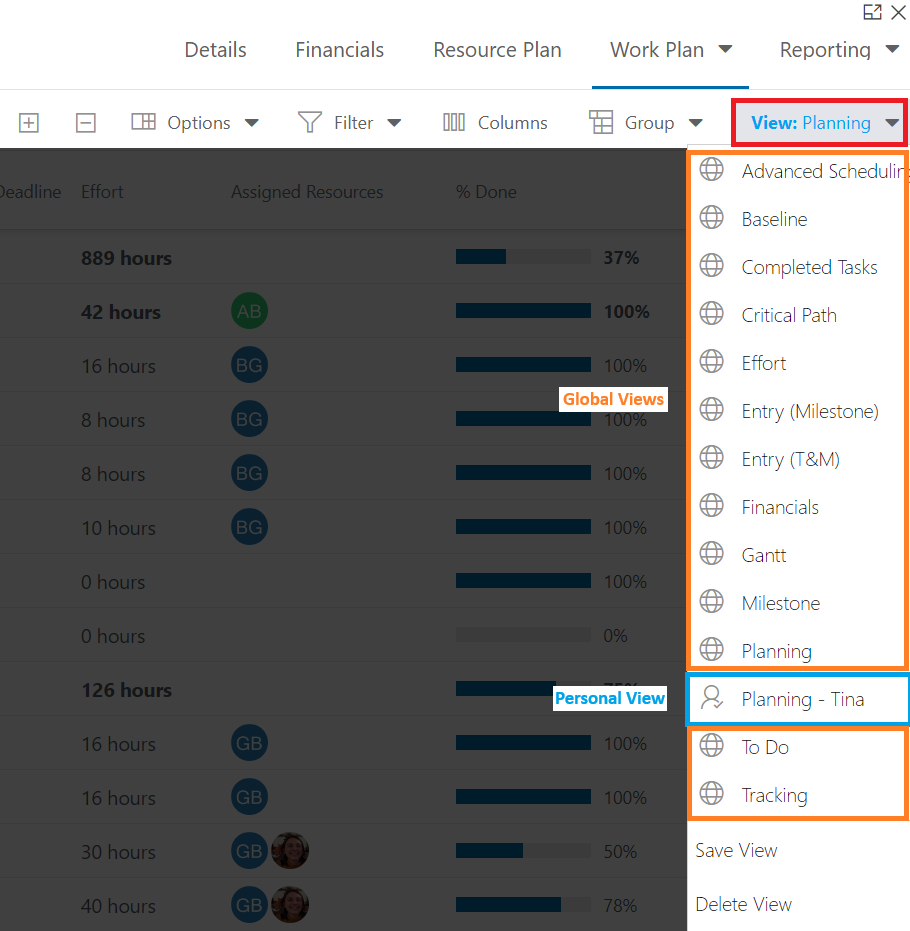
Task: Click the Effort column header
Action: pos(102,192)
